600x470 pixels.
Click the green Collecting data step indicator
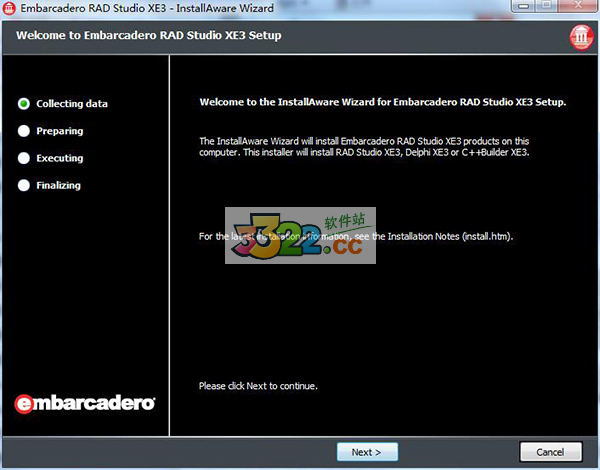24,103
